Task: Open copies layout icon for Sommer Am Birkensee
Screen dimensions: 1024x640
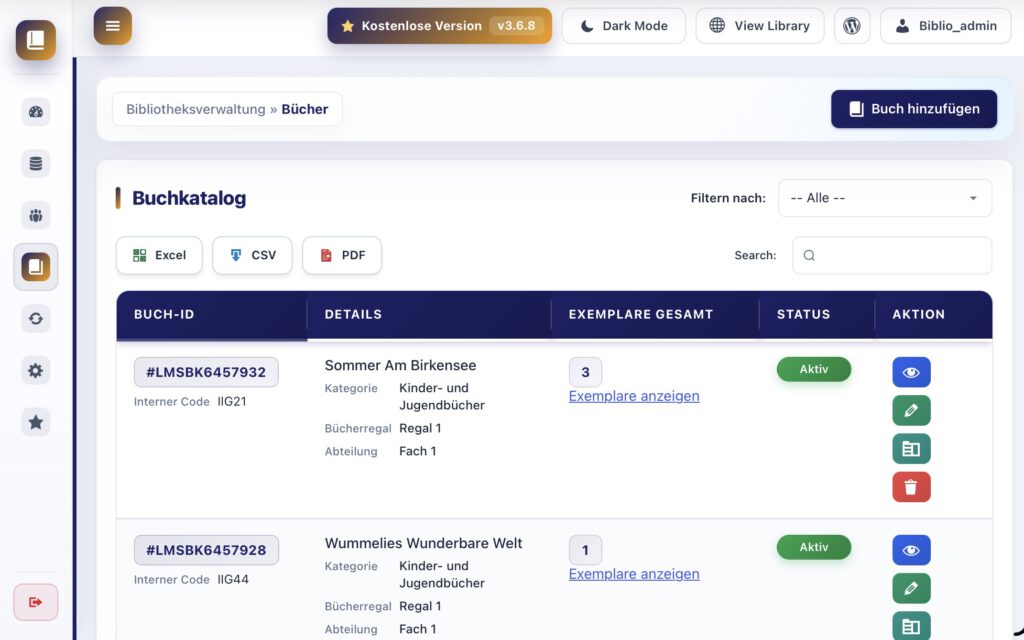Action: 911,449
